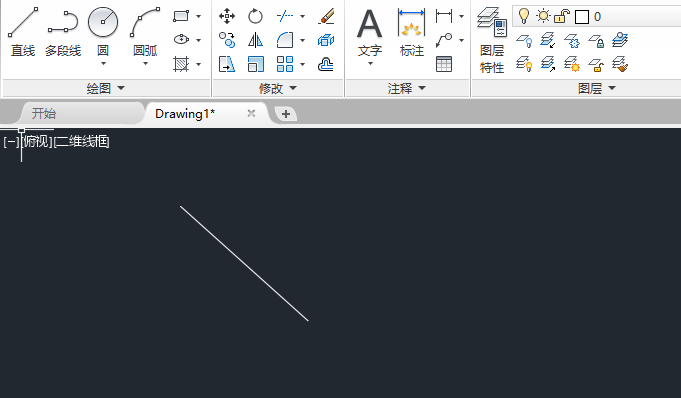Viewport: 681px width, 398px height.
Task: Open the current layer dropdown showing 0
Action: [596, 17]
